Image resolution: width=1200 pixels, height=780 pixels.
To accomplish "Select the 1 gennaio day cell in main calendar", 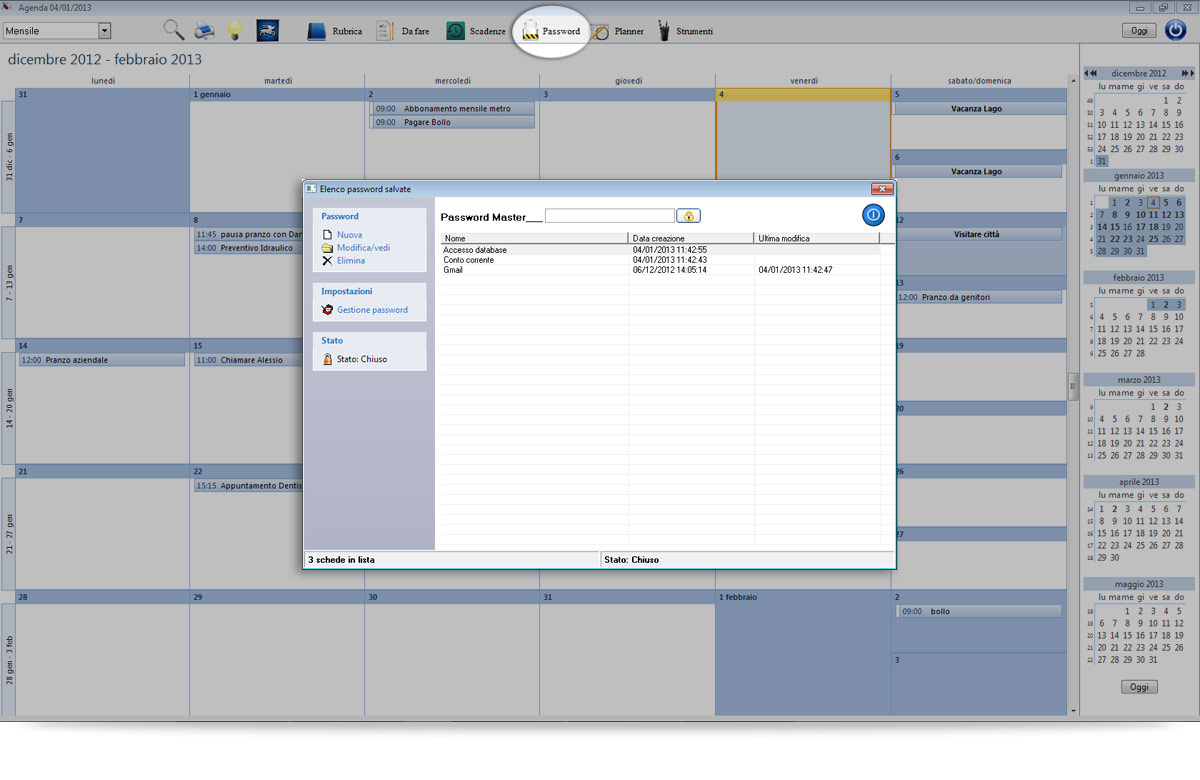I will [x=277, y=150].
